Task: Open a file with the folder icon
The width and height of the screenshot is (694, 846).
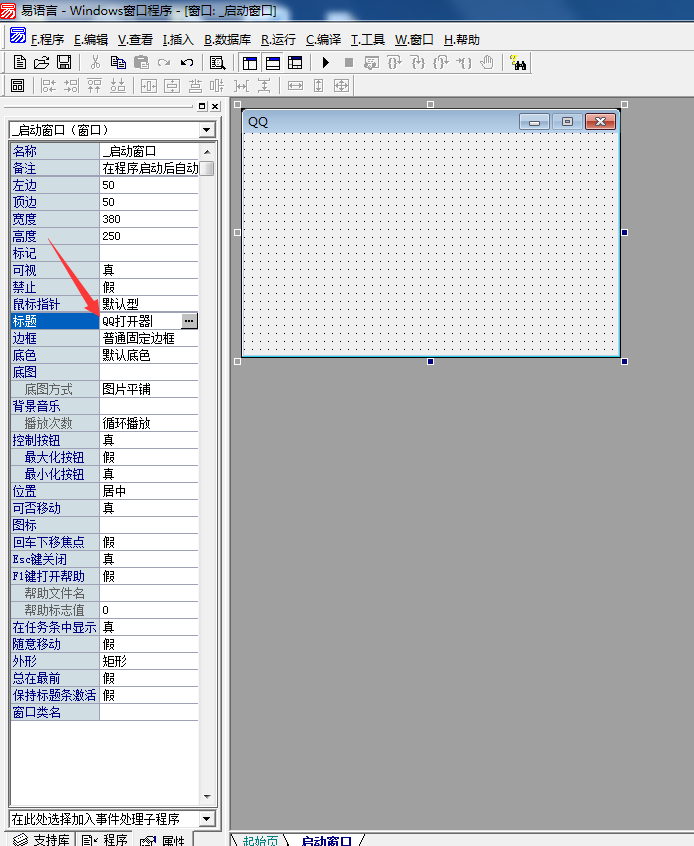Action: point(42,63)
